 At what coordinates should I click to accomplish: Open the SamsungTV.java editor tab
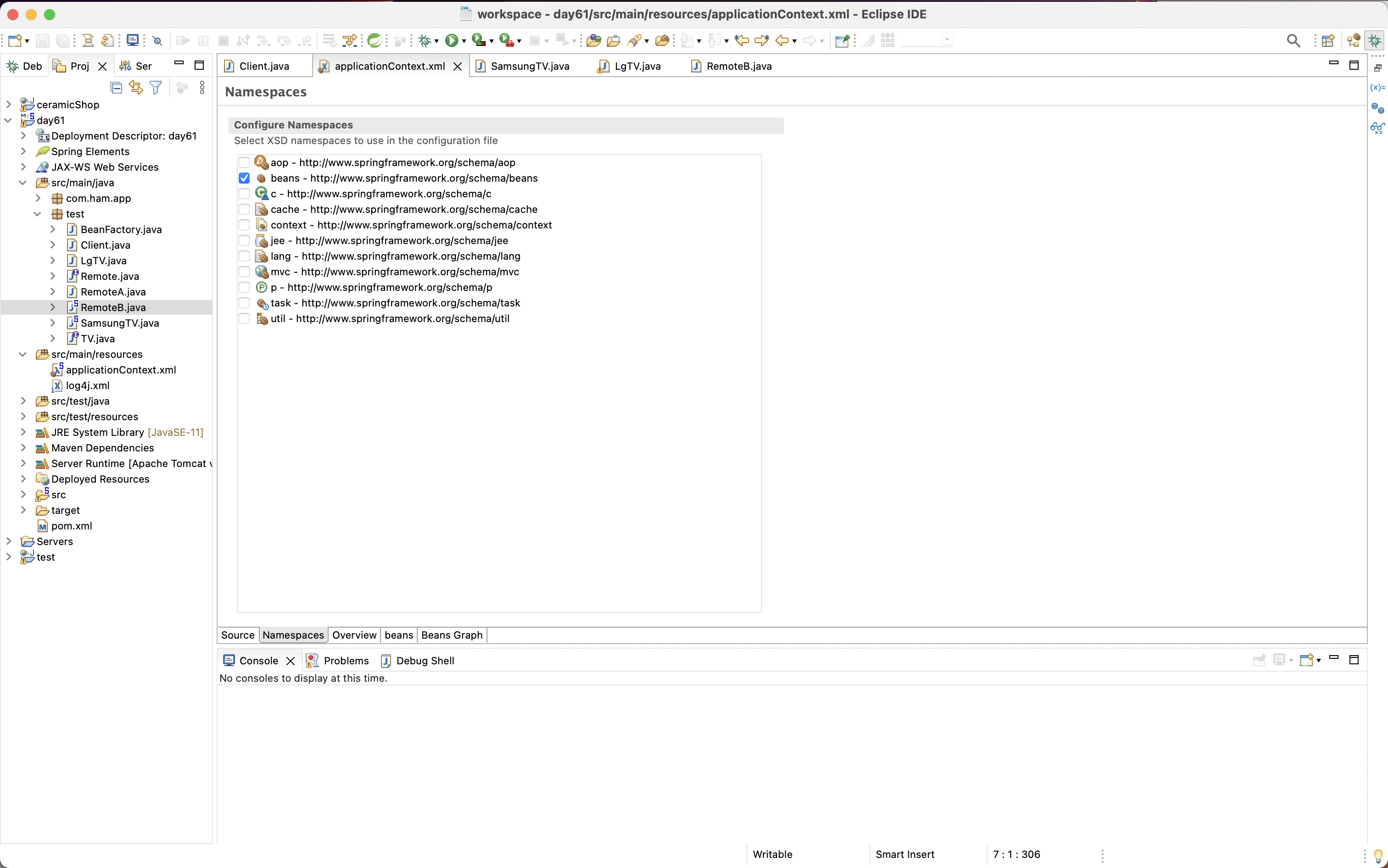click(x=529, y=66)
